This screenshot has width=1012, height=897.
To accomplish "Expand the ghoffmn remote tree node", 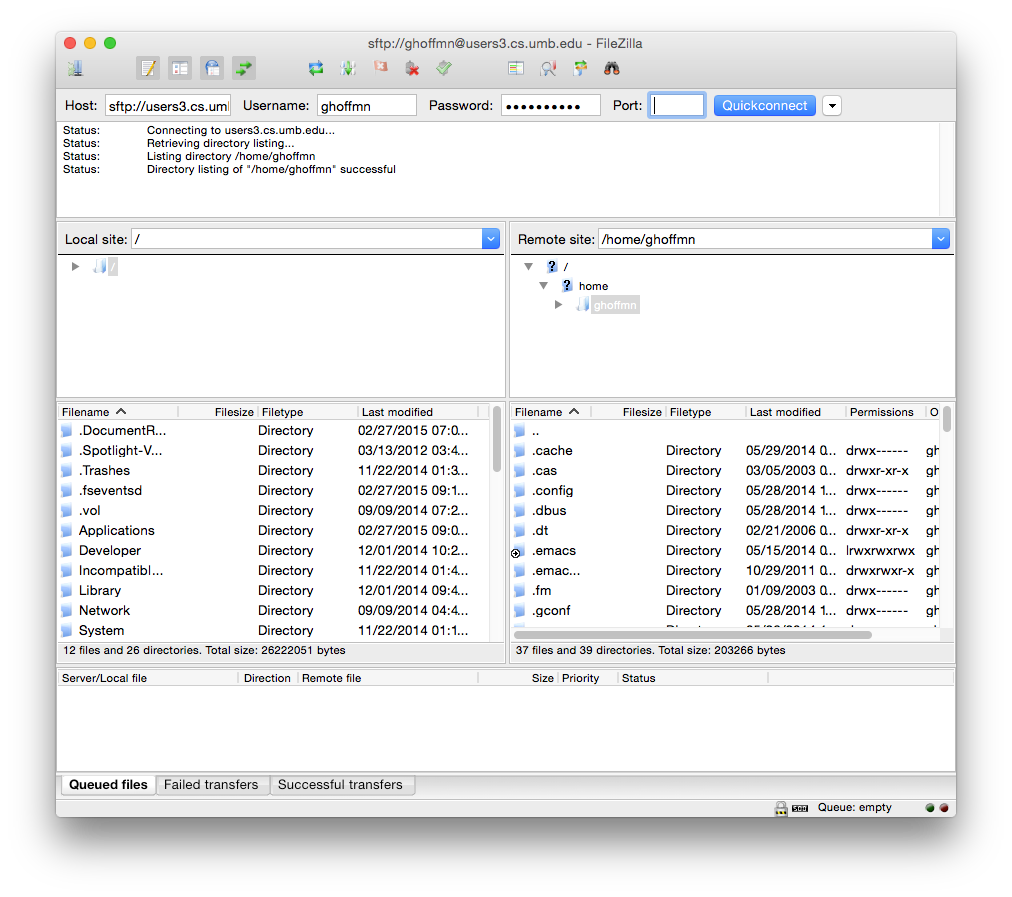I will [x=558, y=305].
